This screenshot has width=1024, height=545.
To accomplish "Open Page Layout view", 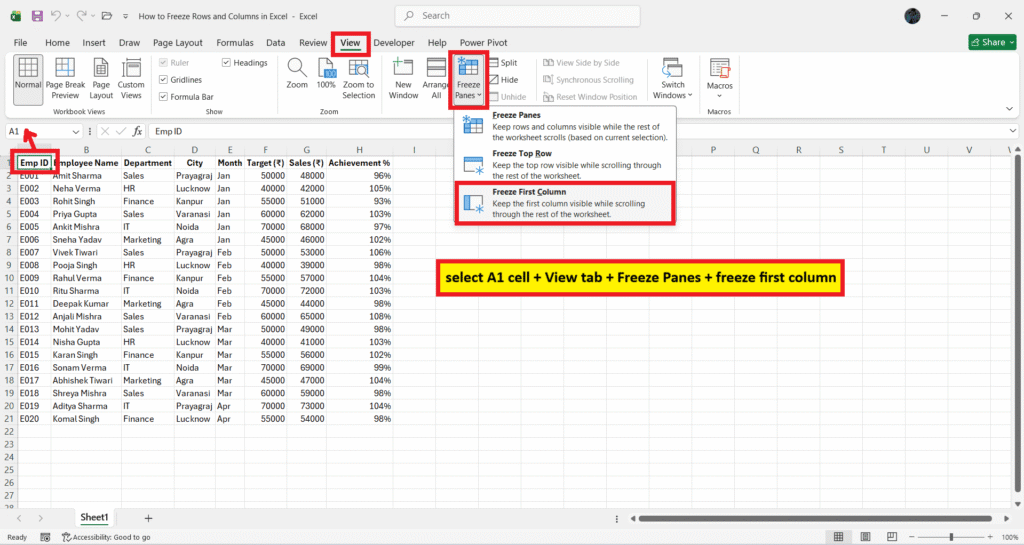I will 101,80.
